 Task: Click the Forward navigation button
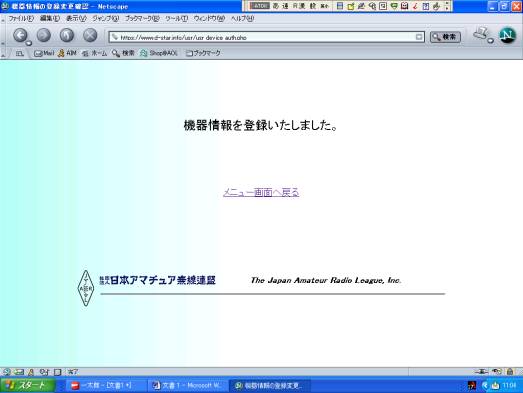click(43, 35)
